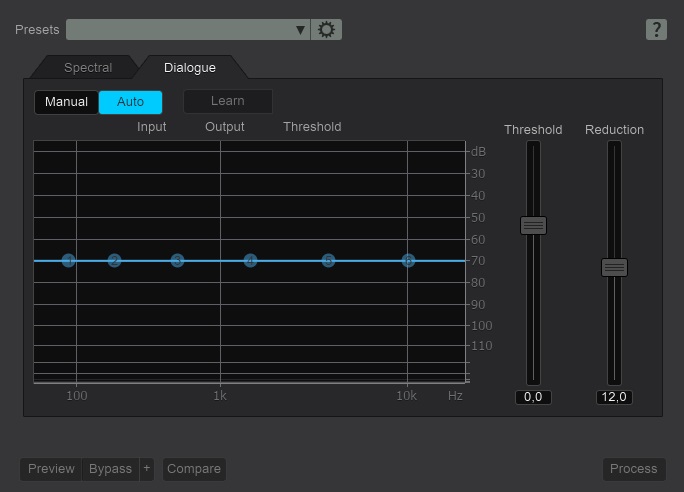Select threshold node 4 on the curve
This screenshot has height=492, width=684.
250,261
